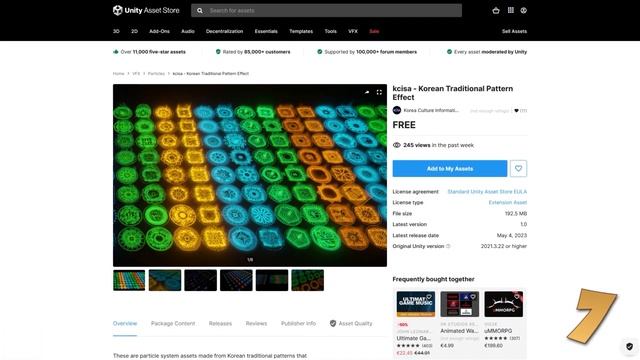Go to Home breadcrumb

point(118,73)
